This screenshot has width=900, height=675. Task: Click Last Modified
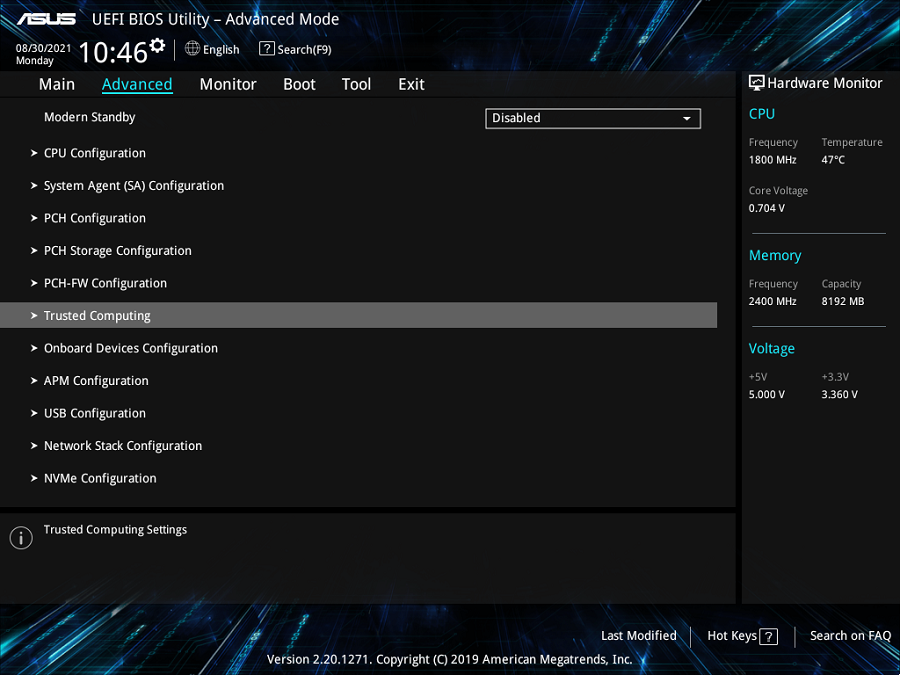click(638, 636)
